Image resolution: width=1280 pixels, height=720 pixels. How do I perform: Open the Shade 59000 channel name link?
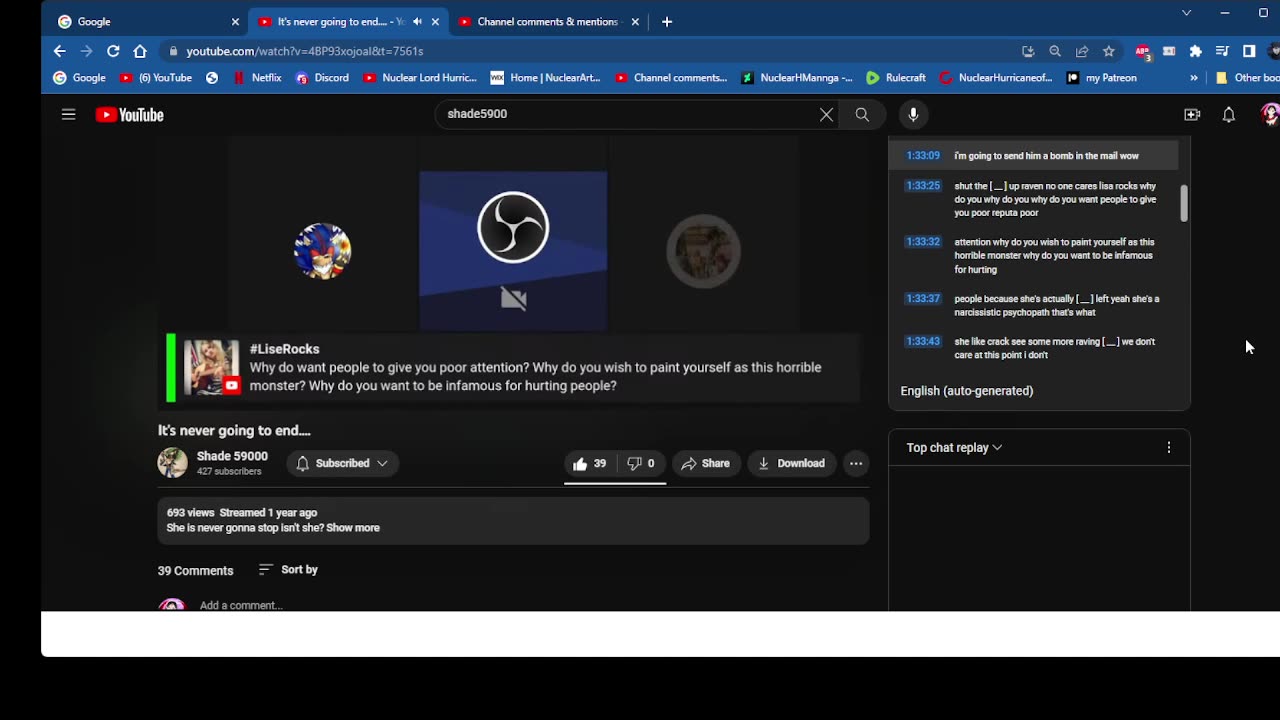(232, 456)
